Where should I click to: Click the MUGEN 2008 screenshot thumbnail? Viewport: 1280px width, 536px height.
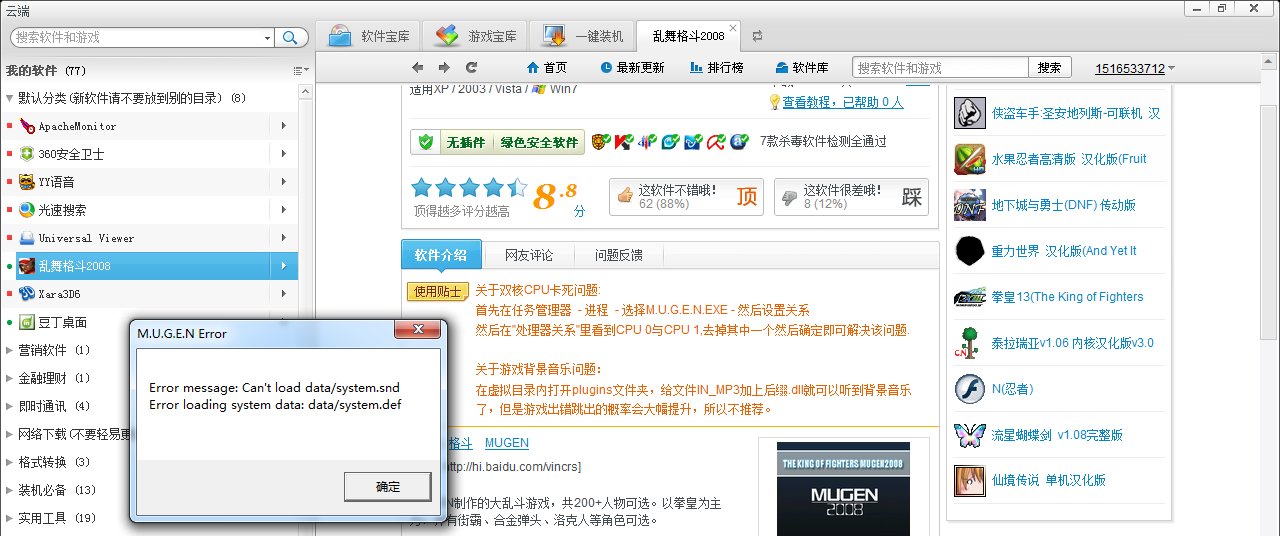coord(843,489)
